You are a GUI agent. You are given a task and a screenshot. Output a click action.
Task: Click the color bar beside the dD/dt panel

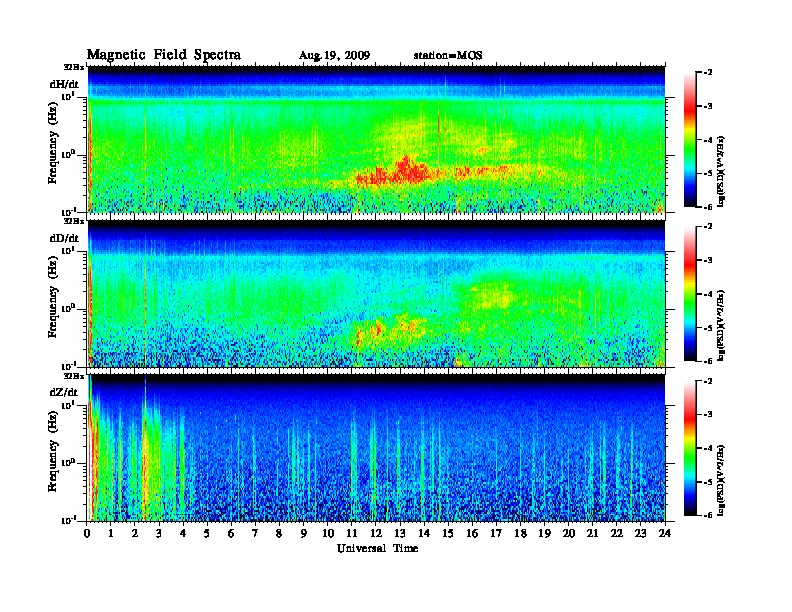tap(689, 293)
